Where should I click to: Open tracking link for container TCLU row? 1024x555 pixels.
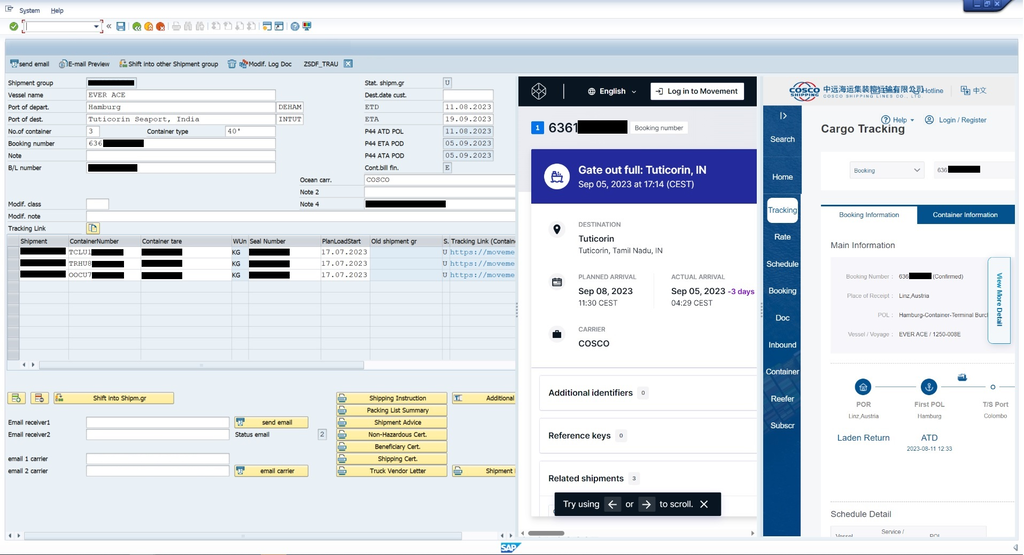[482, 252]
